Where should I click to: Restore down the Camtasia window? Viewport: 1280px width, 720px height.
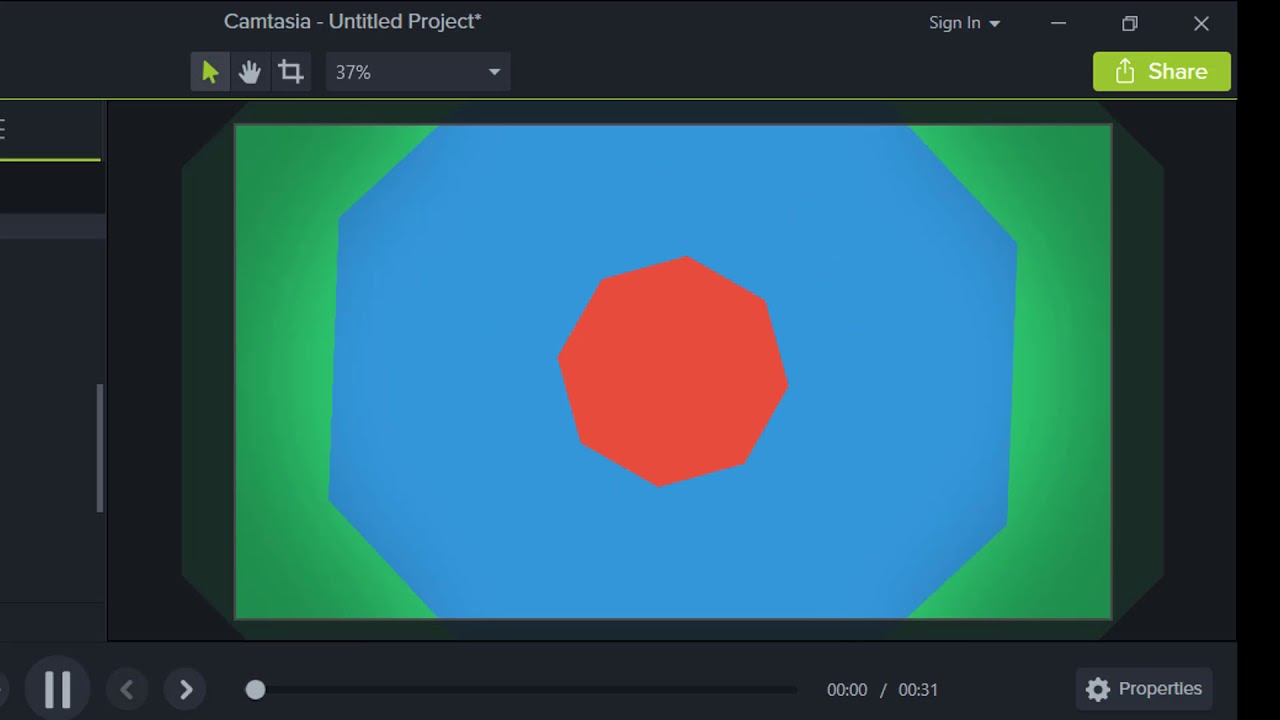pyautogui.click(x=1130, y=23)
